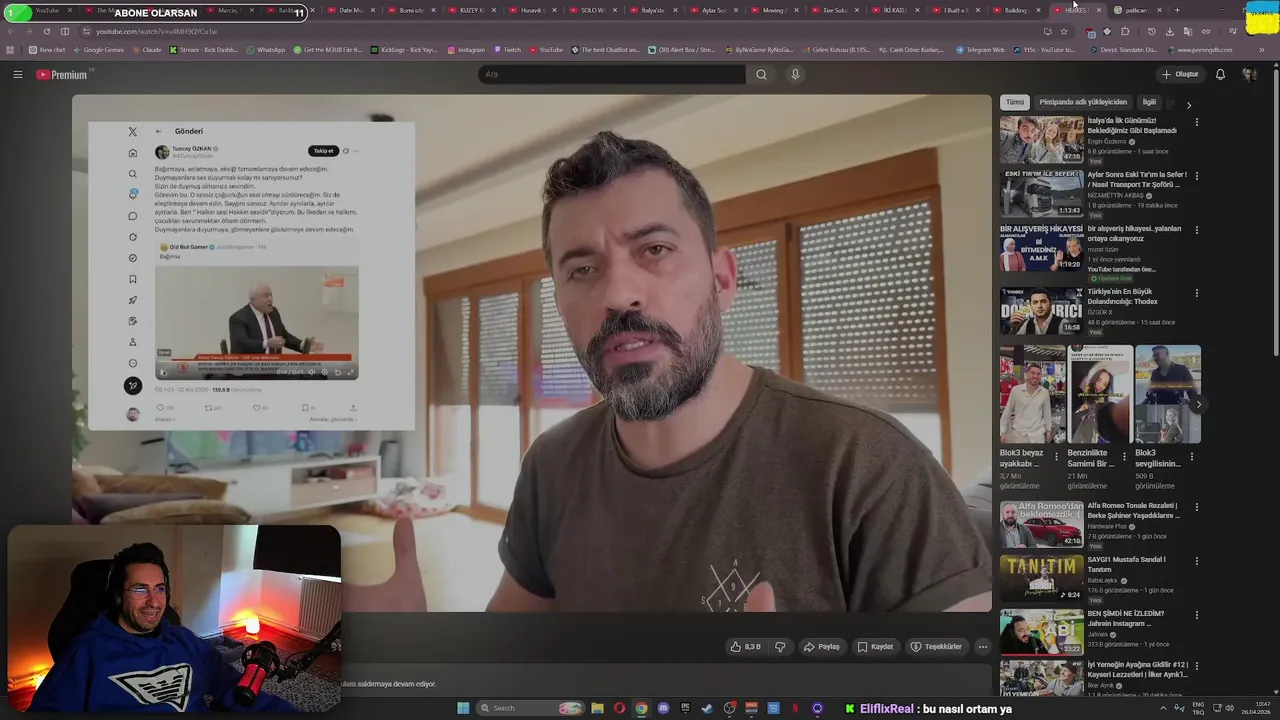Open options for 'SAYGI1 Mustafa Sandal' video

(x=1196, y=562)
